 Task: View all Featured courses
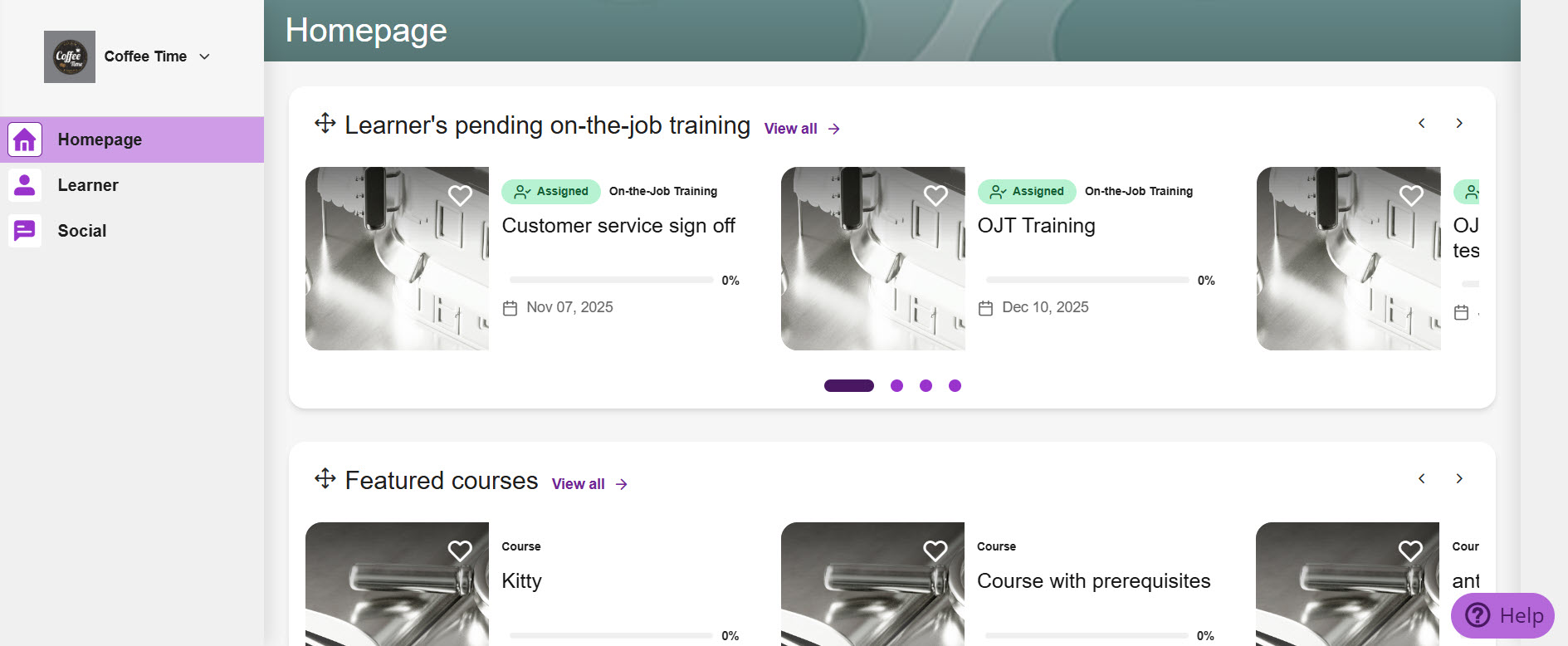589,484
